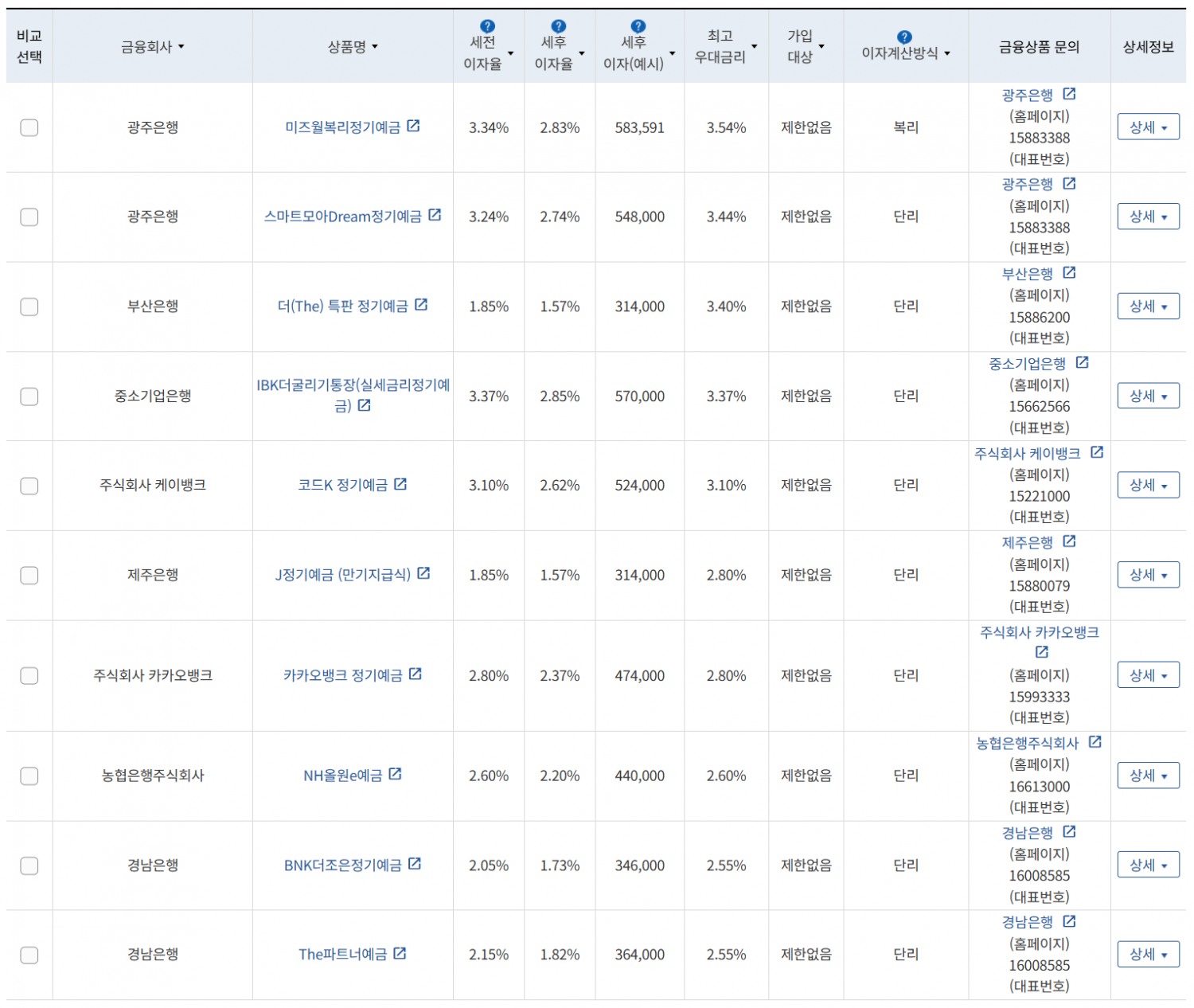Image resolution: width=1194 pixels, height=1008 pixels.
Task: Check compare box for BNK더조은정기예금 row
Action: 29,865
